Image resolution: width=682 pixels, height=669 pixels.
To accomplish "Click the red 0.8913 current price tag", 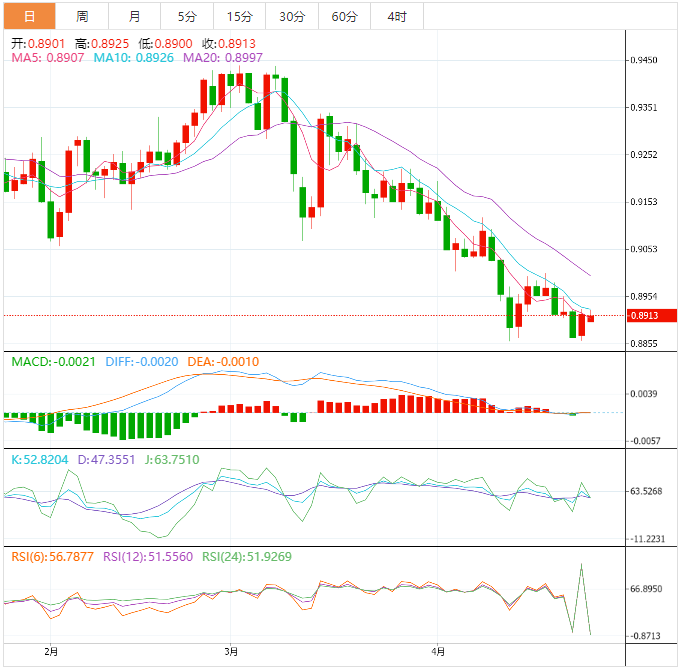I will click(x=652, y=315).
